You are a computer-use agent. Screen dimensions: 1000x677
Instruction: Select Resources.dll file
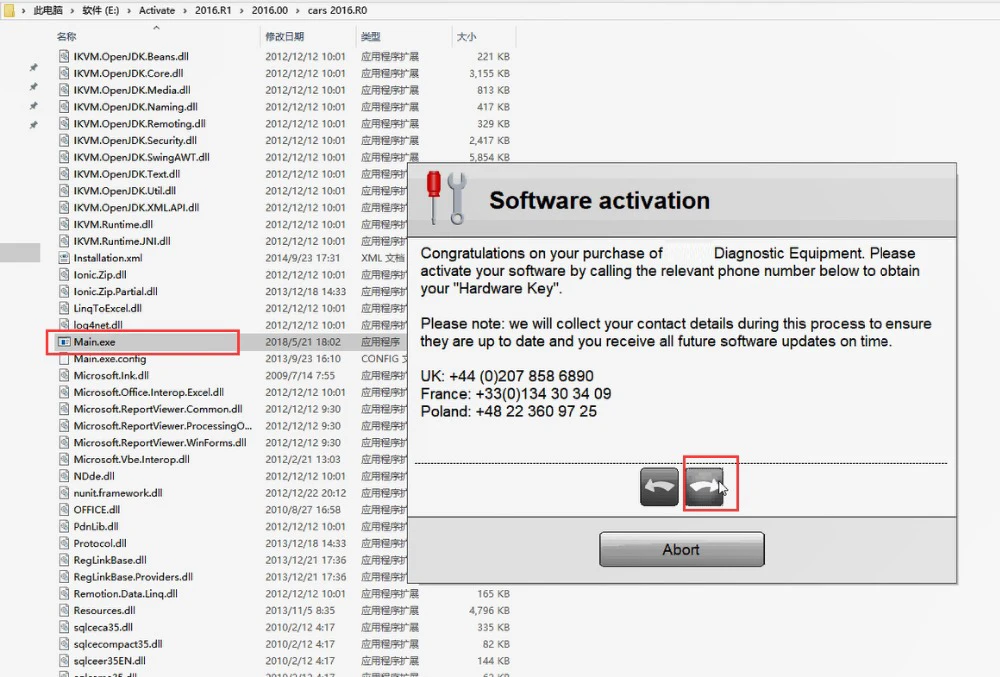pos(104,611)
